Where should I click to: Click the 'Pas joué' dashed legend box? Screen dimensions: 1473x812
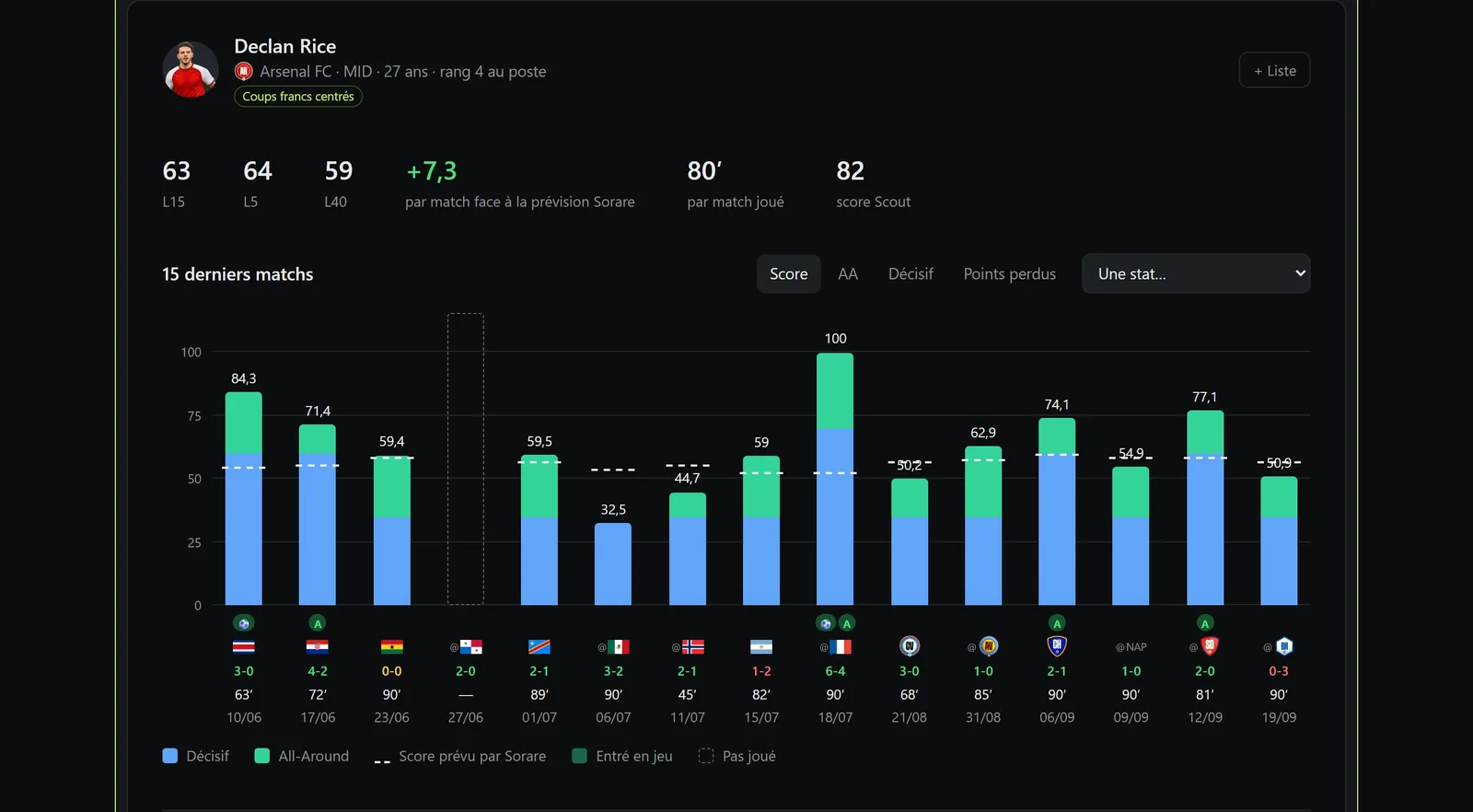coord(706,756)
